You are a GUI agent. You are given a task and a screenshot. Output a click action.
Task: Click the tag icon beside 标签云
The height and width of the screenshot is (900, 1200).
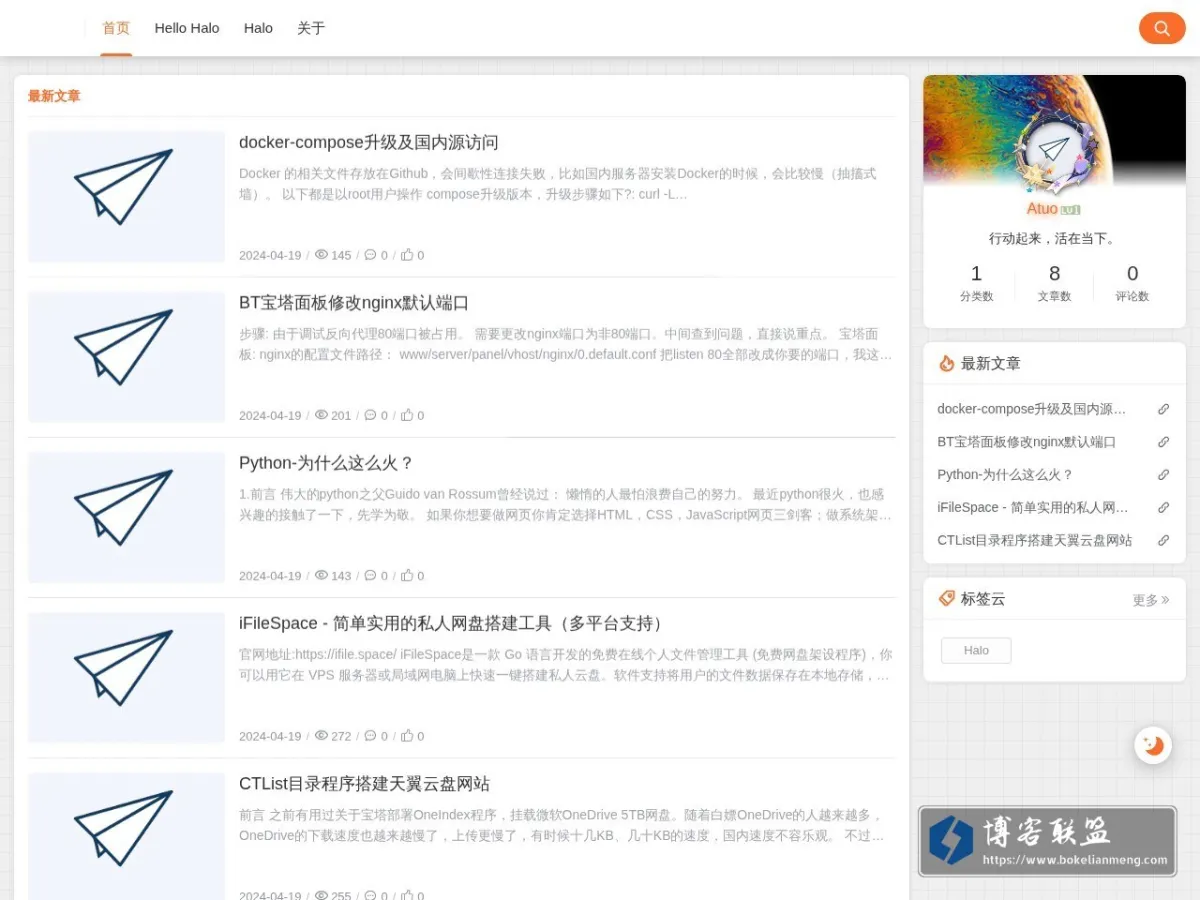coord(946,598)
